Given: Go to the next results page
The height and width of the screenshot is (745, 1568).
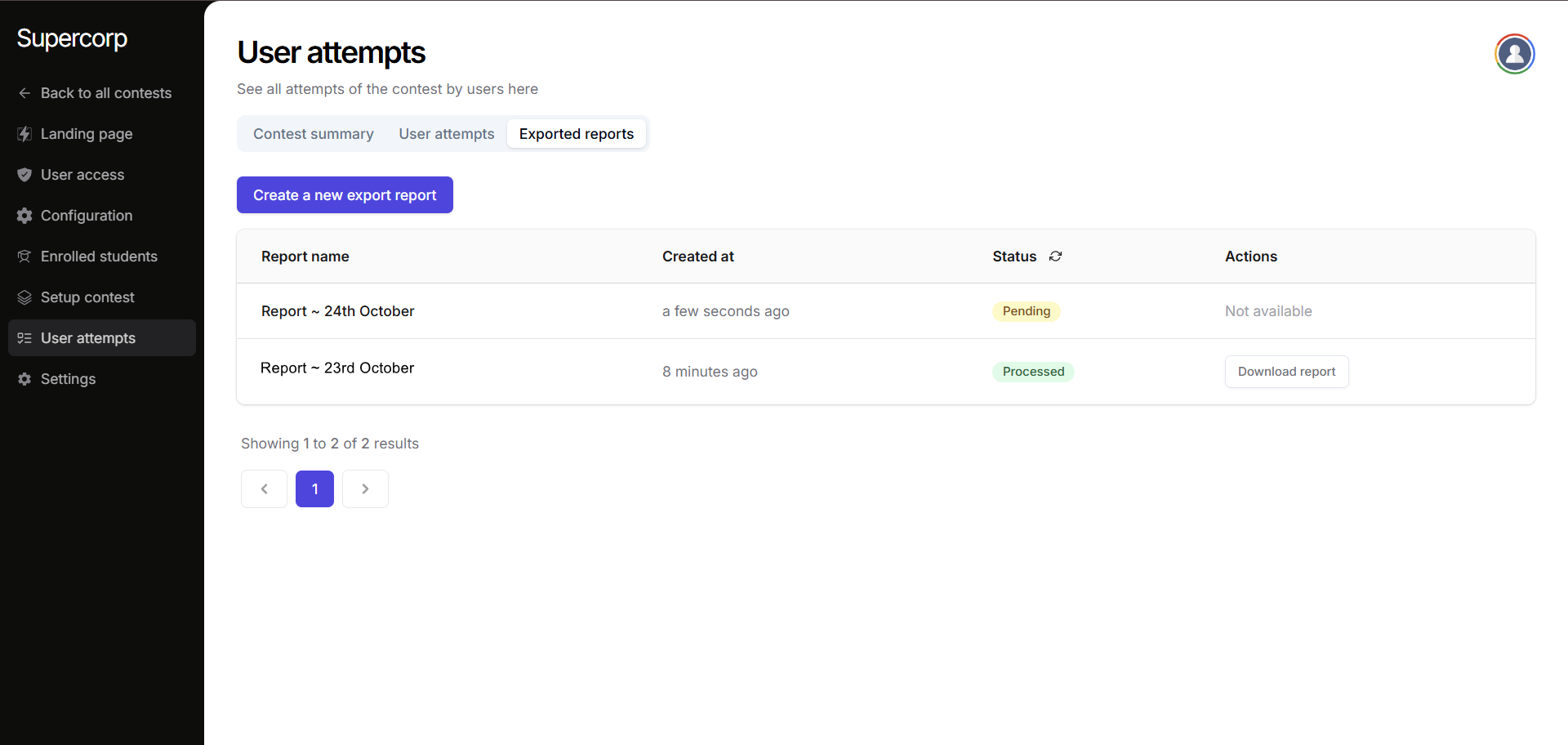Looking at the screenshot, I should pos(365,489).
